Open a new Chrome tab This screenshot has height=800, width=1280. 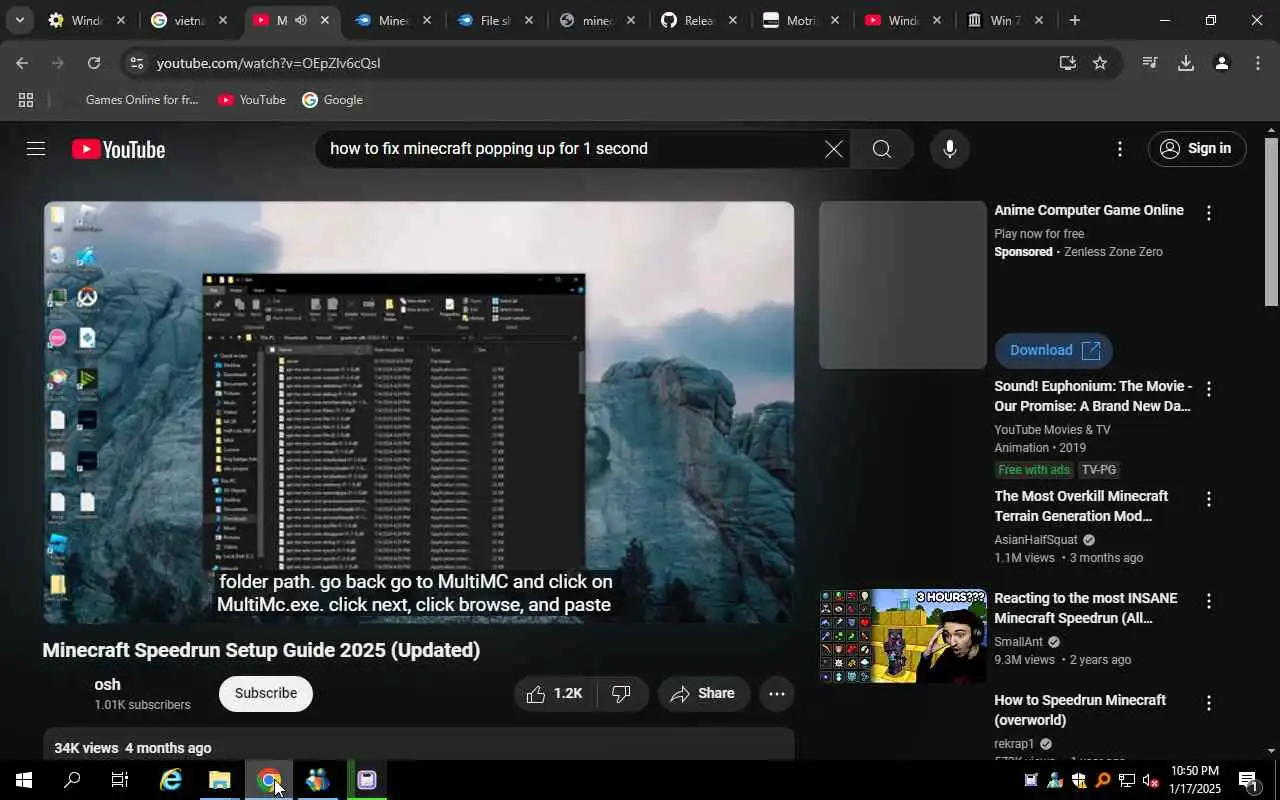coord(1074,20)
